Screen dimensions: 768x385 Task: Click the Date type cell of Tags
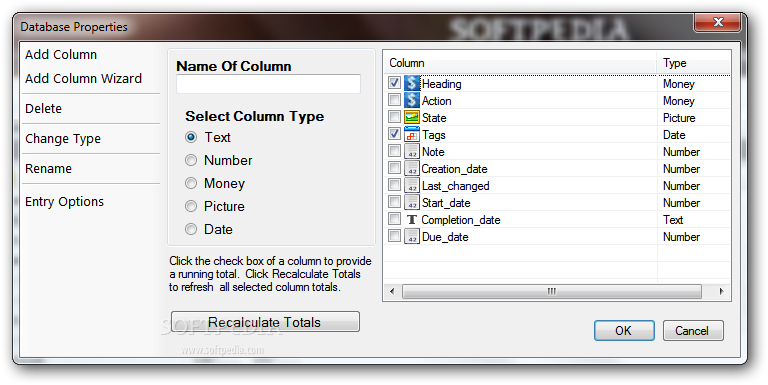[x=674, y=135]
